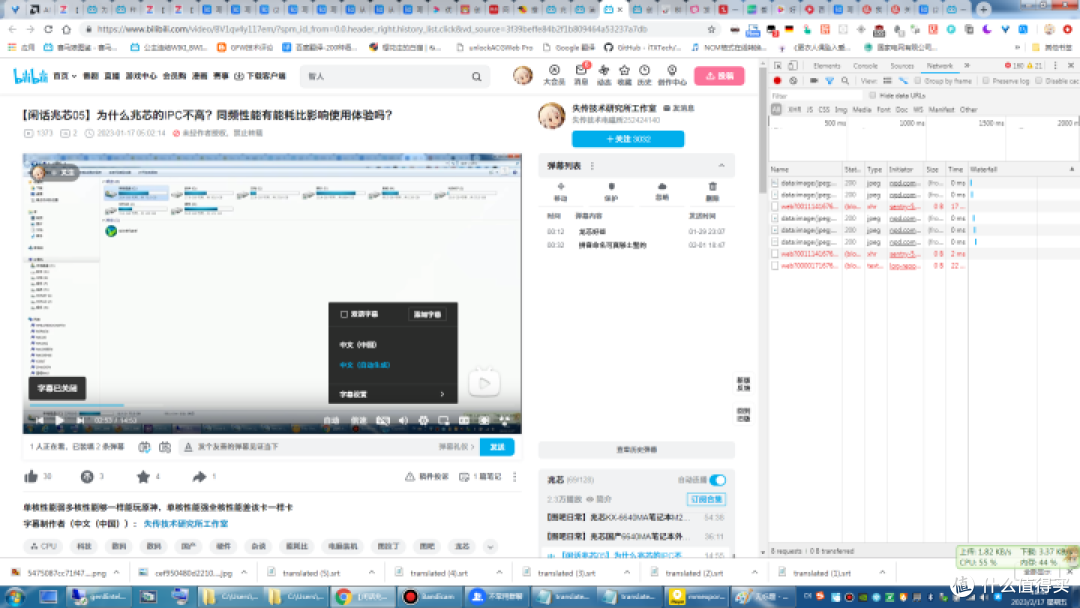Expand more DevTools tabs with double chevron
Image resolution: width=1080 pixels, height=608 pixels.
(966, 65)
